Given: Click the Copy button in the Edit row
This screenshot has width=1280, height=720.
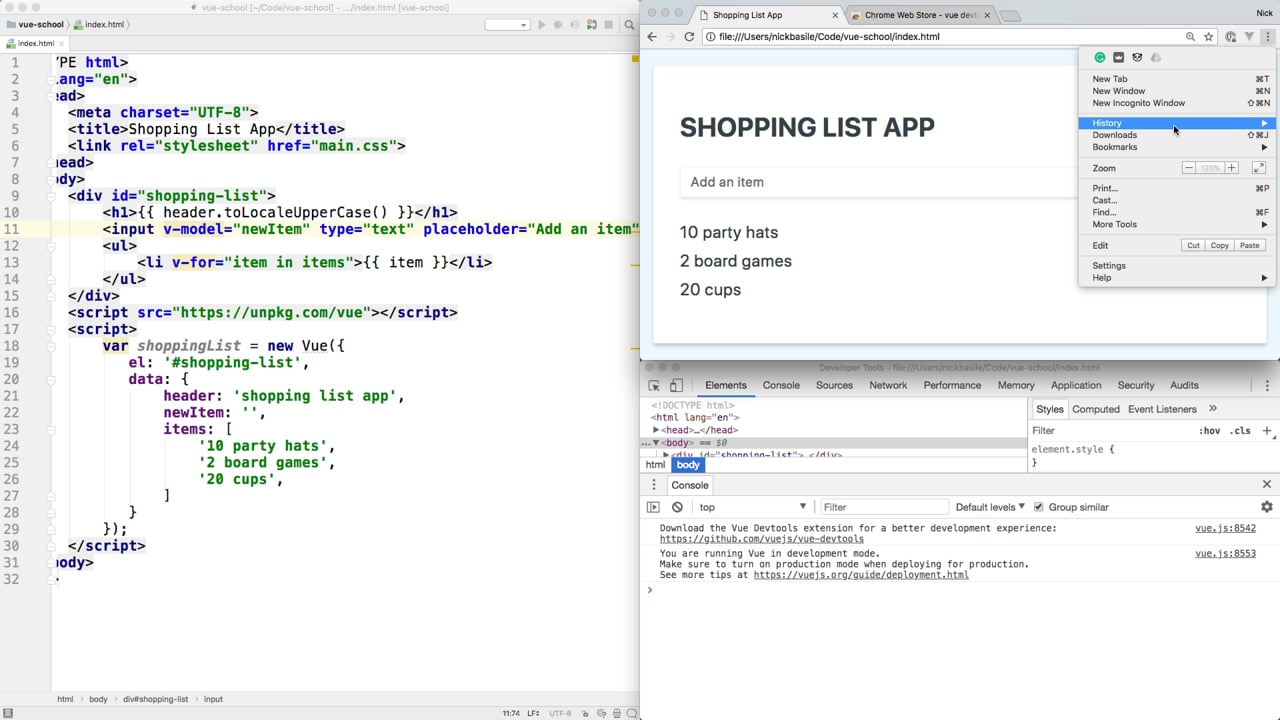Looking at the screenshot, I should coord(1220,245).
